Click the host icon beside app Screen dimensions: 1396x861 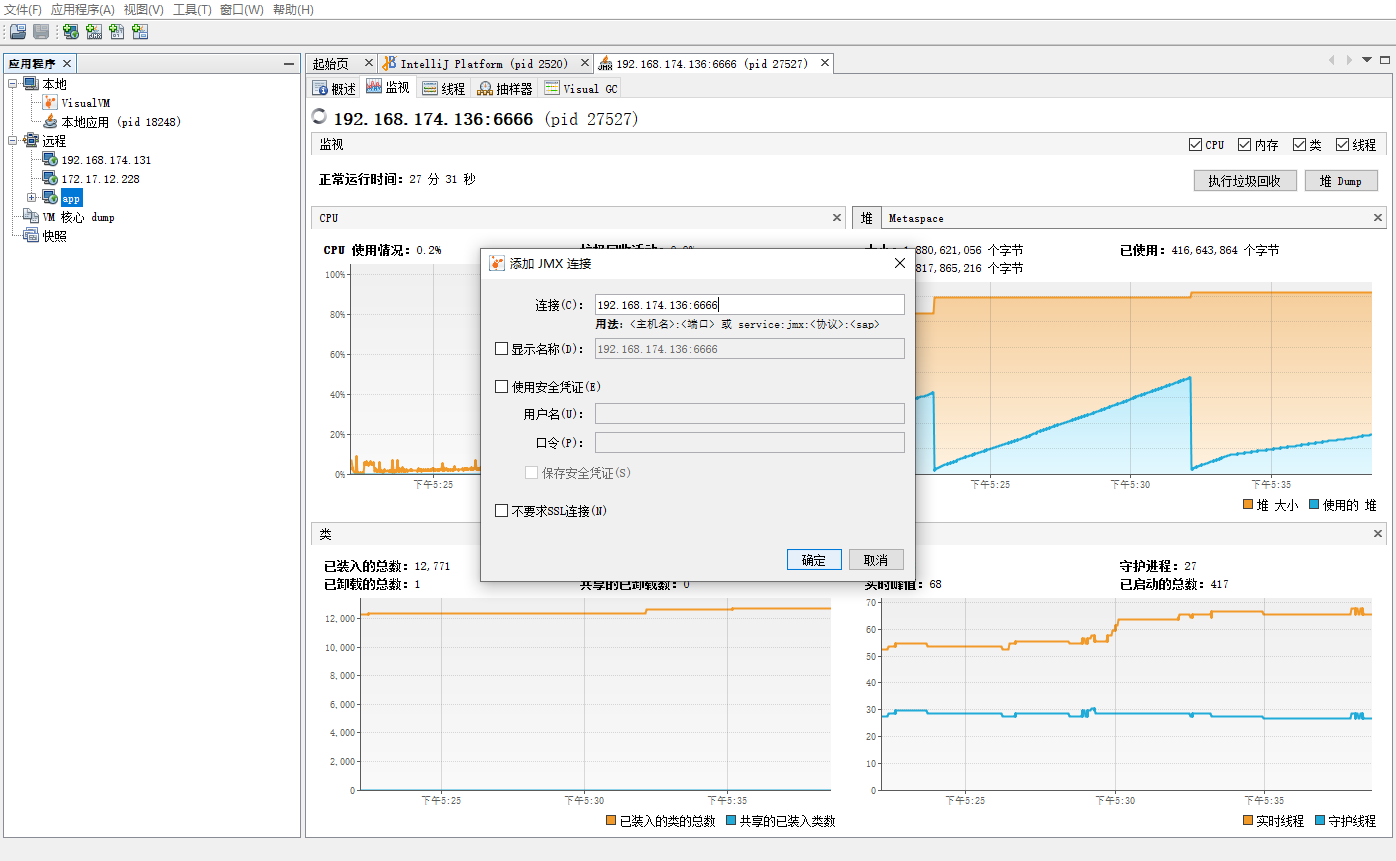[50, 197]
